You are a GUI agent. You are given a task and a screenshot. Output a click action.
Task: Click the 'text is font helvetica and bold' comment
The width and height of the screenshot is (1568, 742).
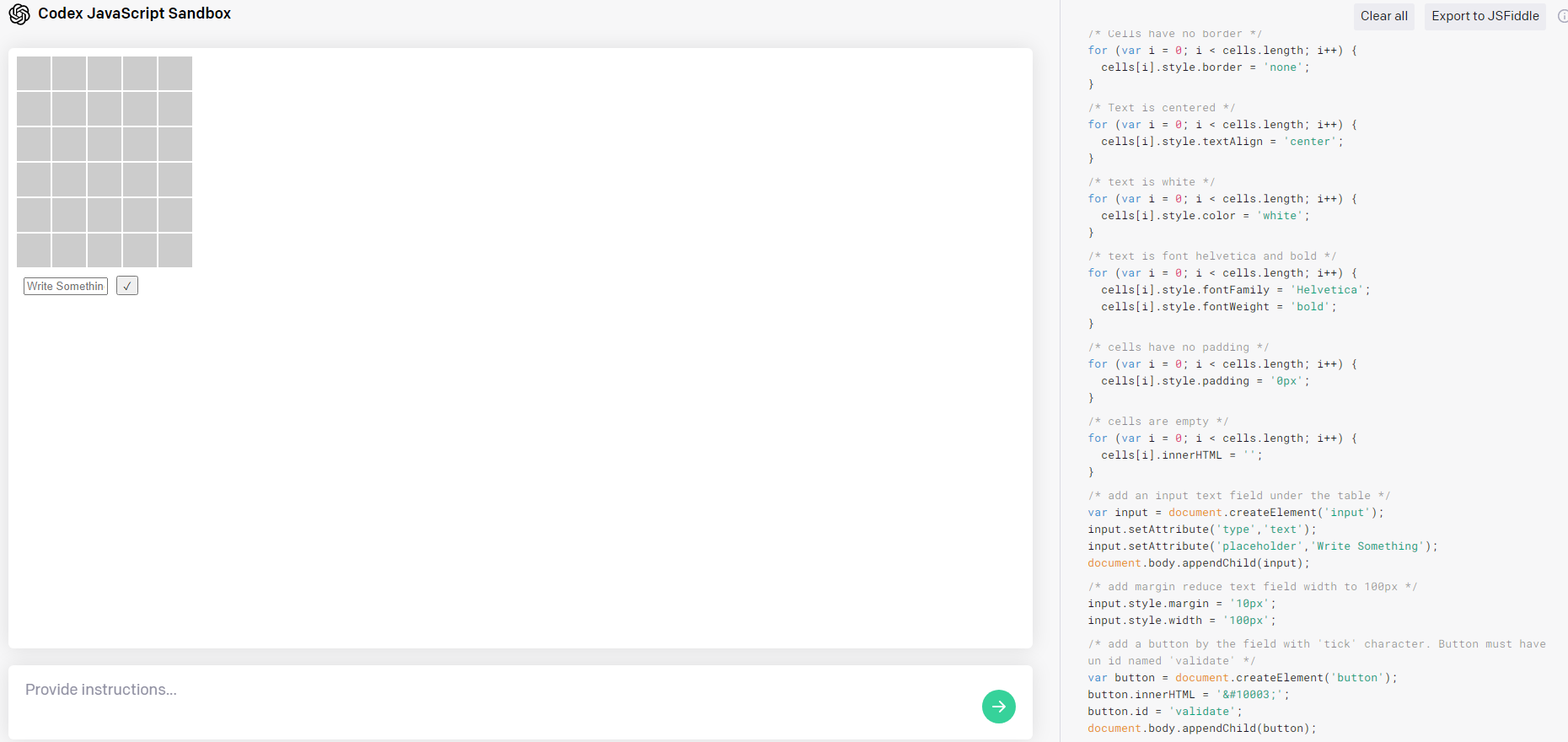1211,256
